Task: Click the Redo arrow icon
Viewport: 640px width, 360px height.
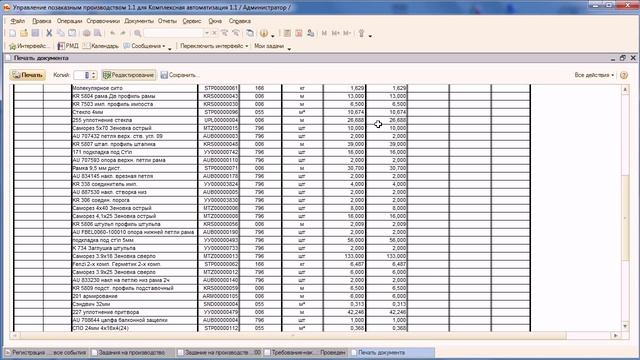Action: click(x=123, y=33)
